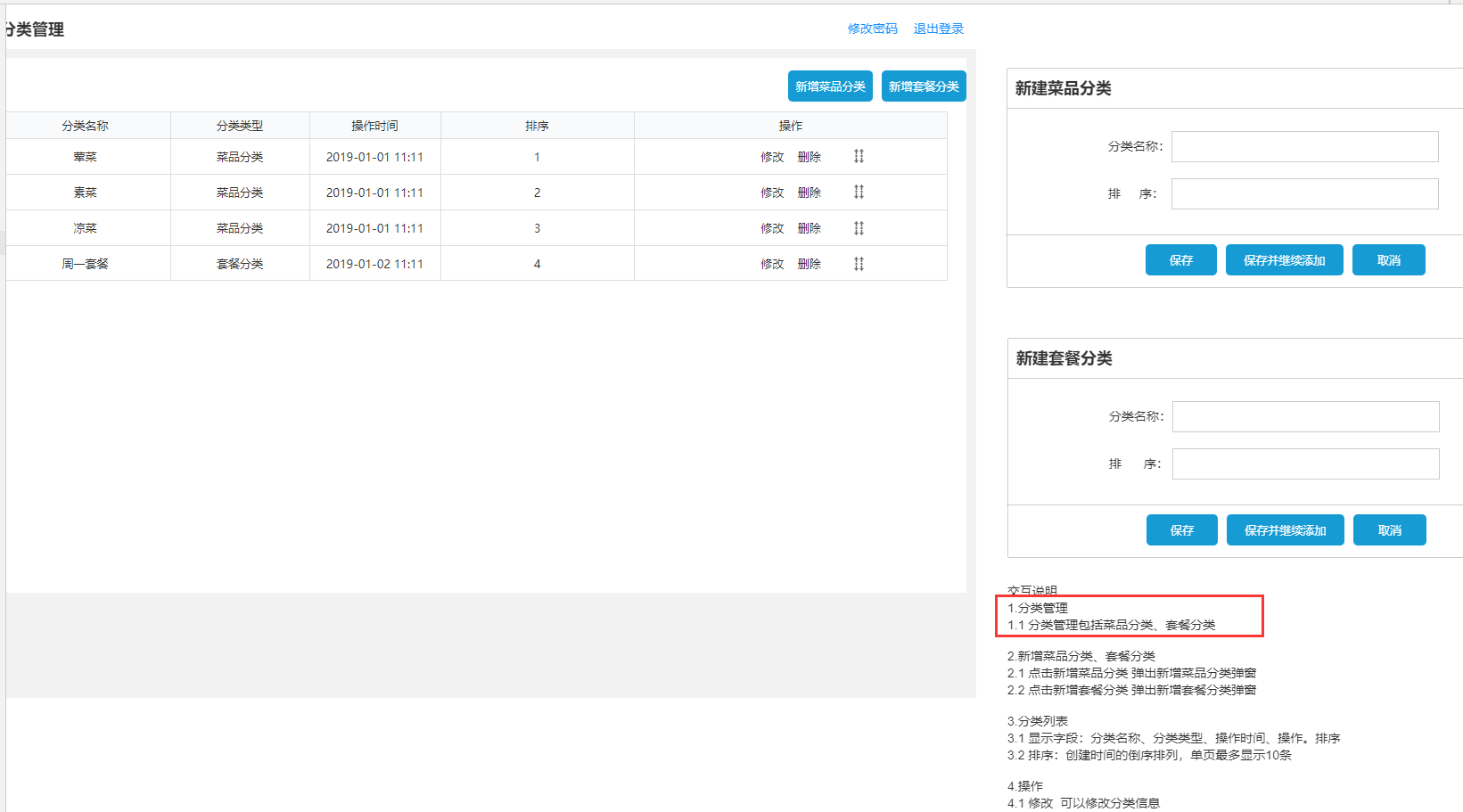Screen dimensions: 1463x812
Task: Click the 退出登录 link
Action: coord(938,29)
